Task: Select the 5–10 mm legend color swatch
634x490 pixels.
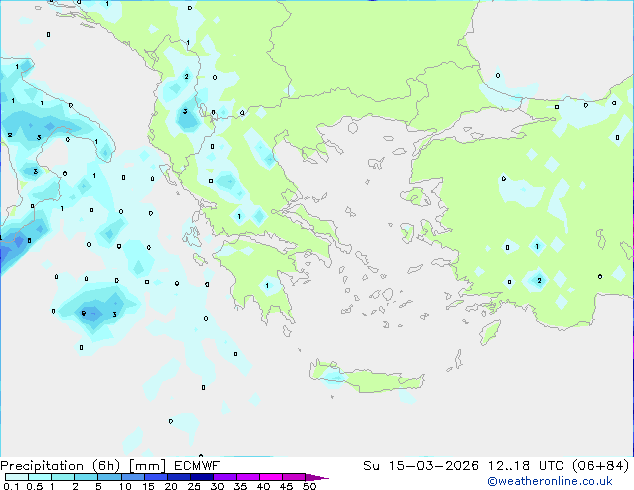Action: coord(109,477)
